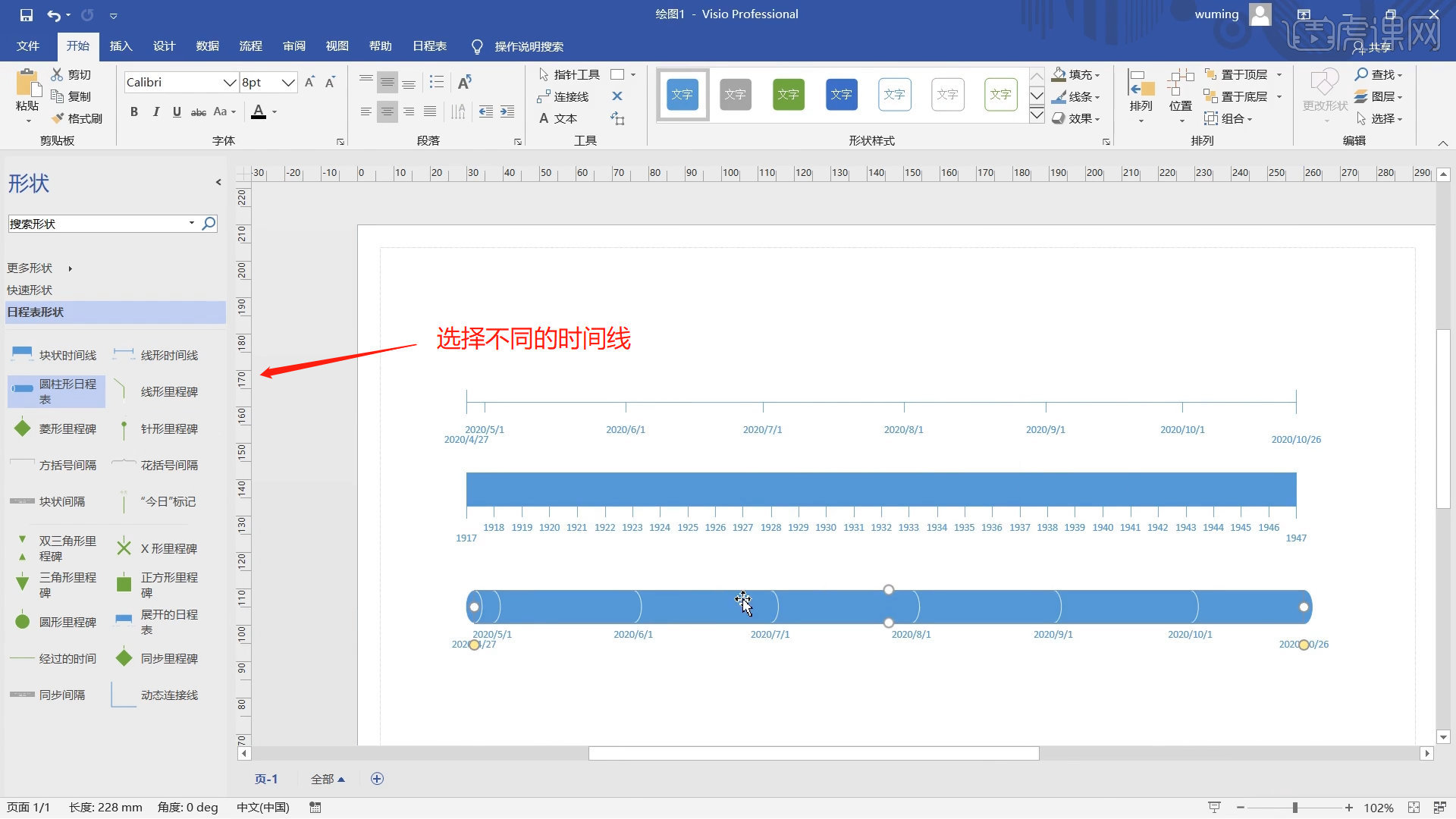Image resolution: width=1456 pixels, height=819 pixels.
Task: Click the presentation mode status bar icon
Action: point(1214,808)
